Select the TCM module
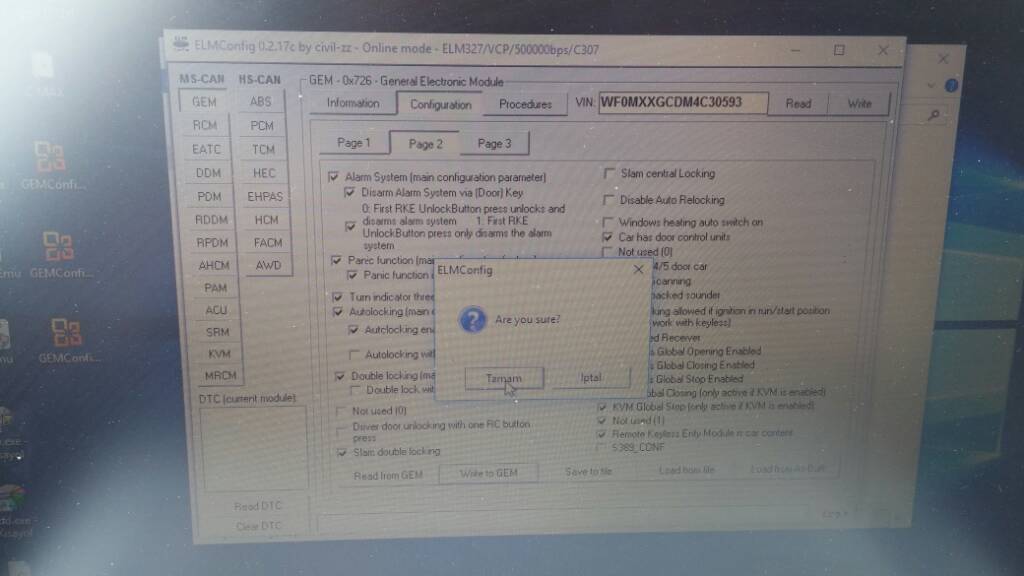 pyautogui.click(x=263, y=150)
